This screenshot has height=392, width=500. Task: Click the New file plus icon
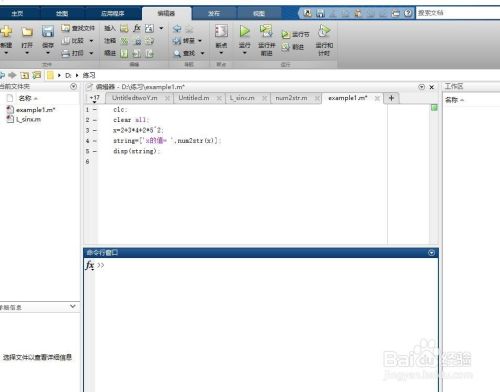pyautogui.click(x=6, y=32)
